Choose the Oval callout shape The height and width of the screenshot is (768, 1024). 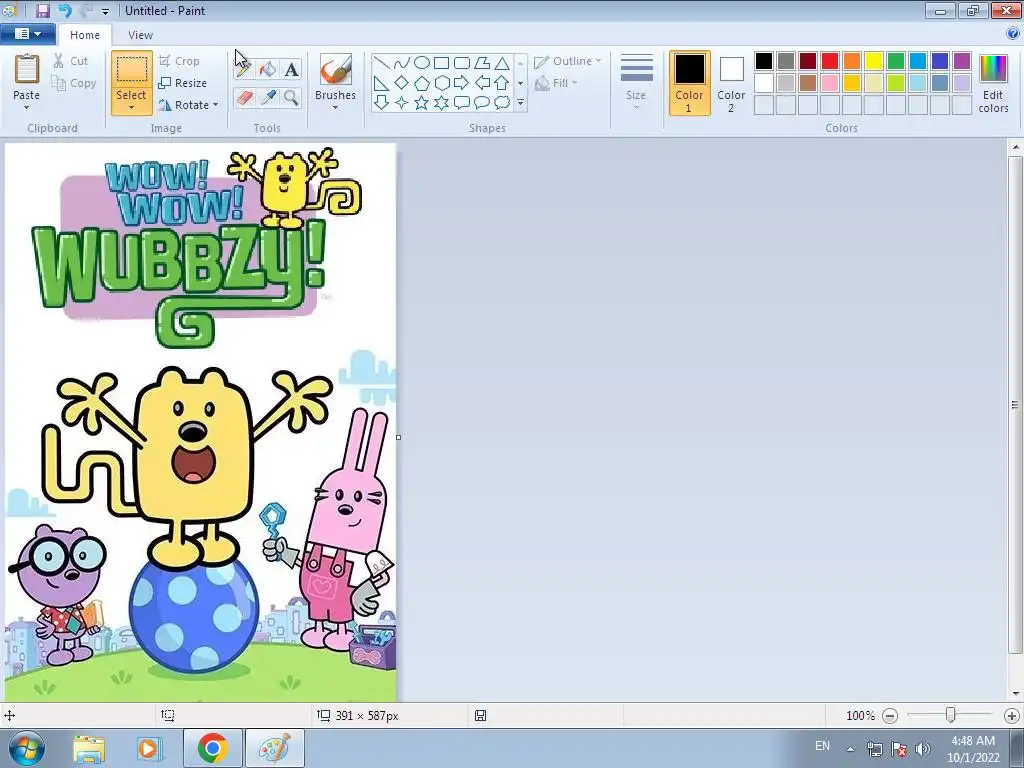pyautogui.click(x=482, y=103)
